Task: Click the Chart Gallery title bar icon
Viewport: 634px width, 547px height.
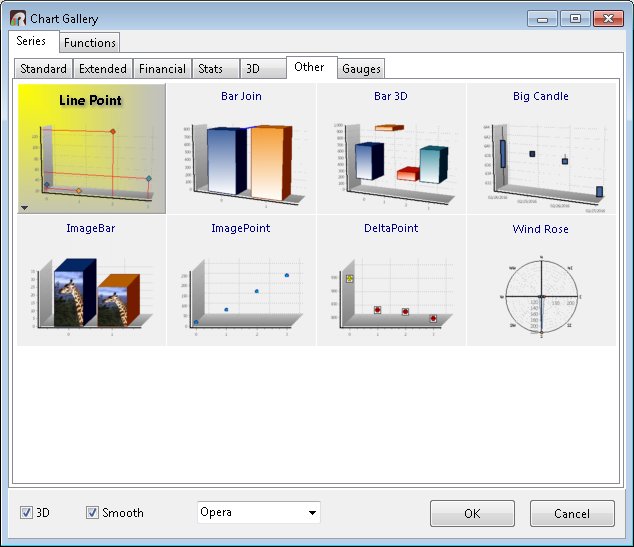Action: click(18, 19)
